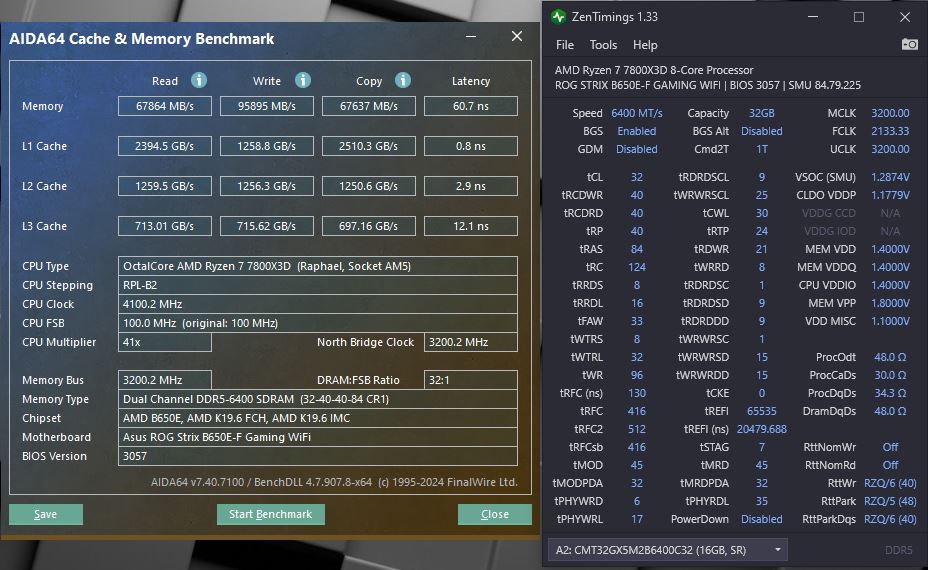Click the tRAS value 84
Image resolution: width=928 pixels, height=570 pixels.
tap(637, 249)
